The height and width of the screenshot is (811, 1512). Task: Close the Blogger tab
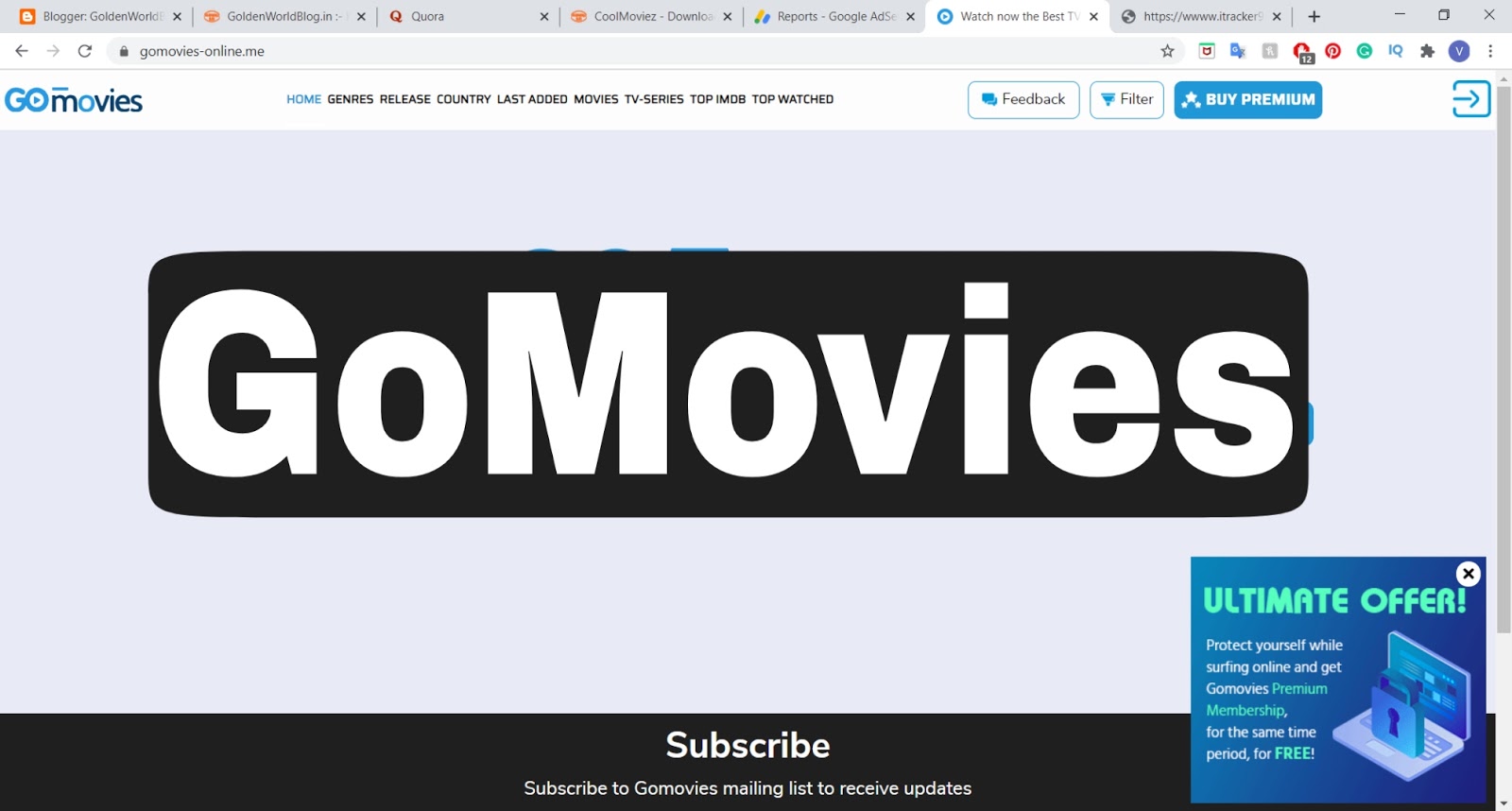(177, 16)
